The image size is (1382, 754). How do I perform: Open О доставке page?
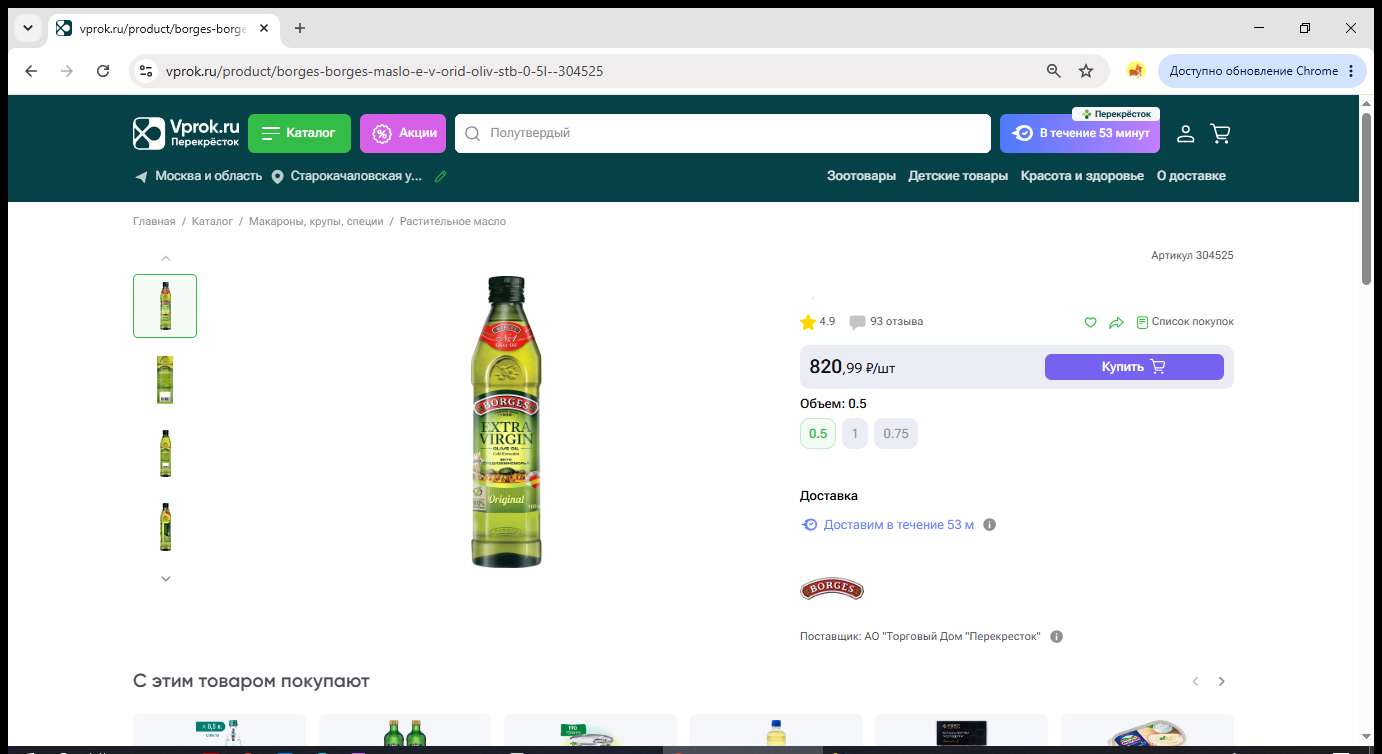tap(1191, 176)
